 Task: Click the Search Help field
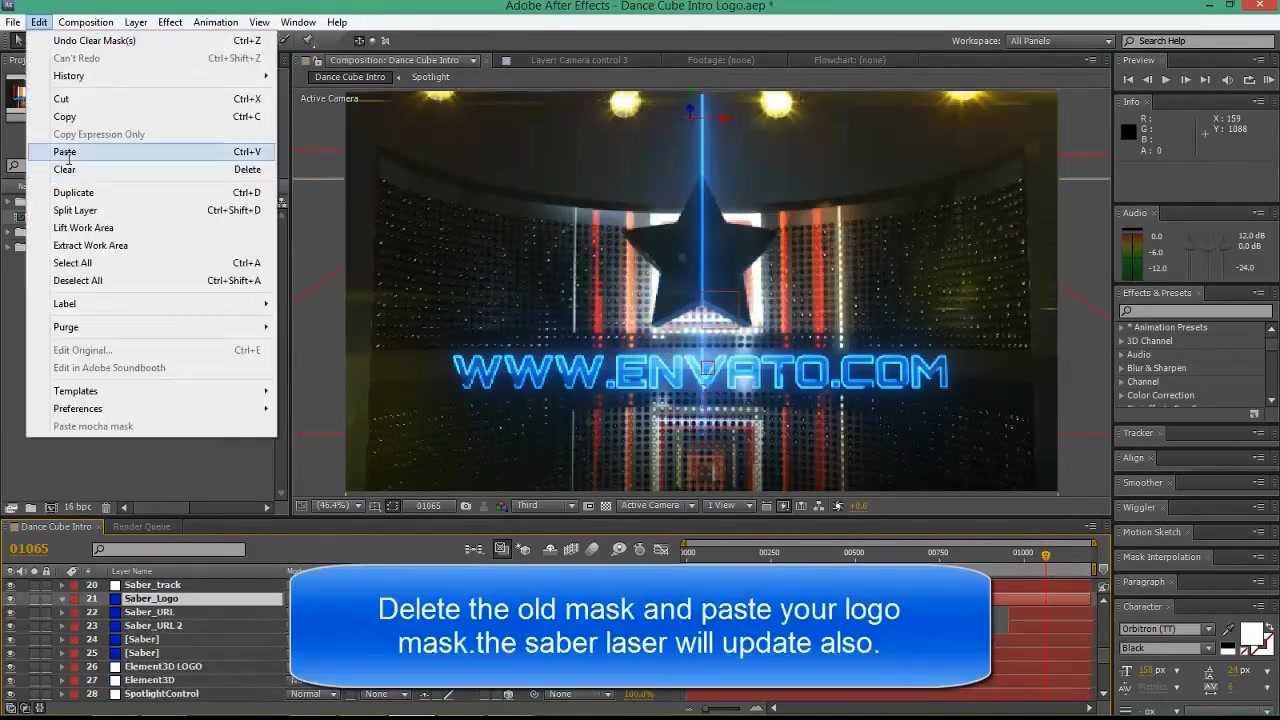(1197, 41)
